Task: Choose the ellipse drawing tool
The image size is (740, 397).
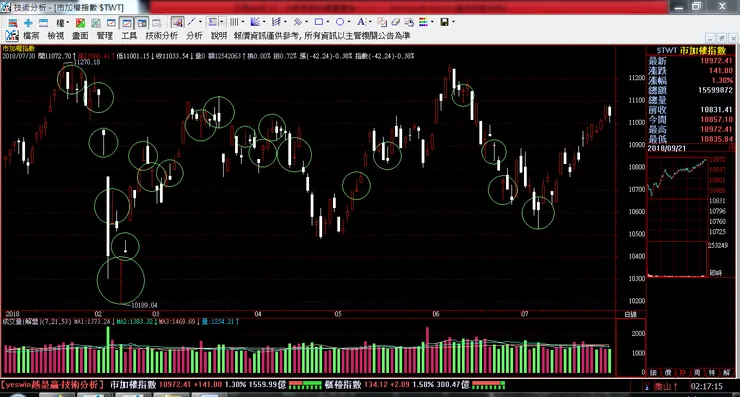Action: (x=340, y=22)
